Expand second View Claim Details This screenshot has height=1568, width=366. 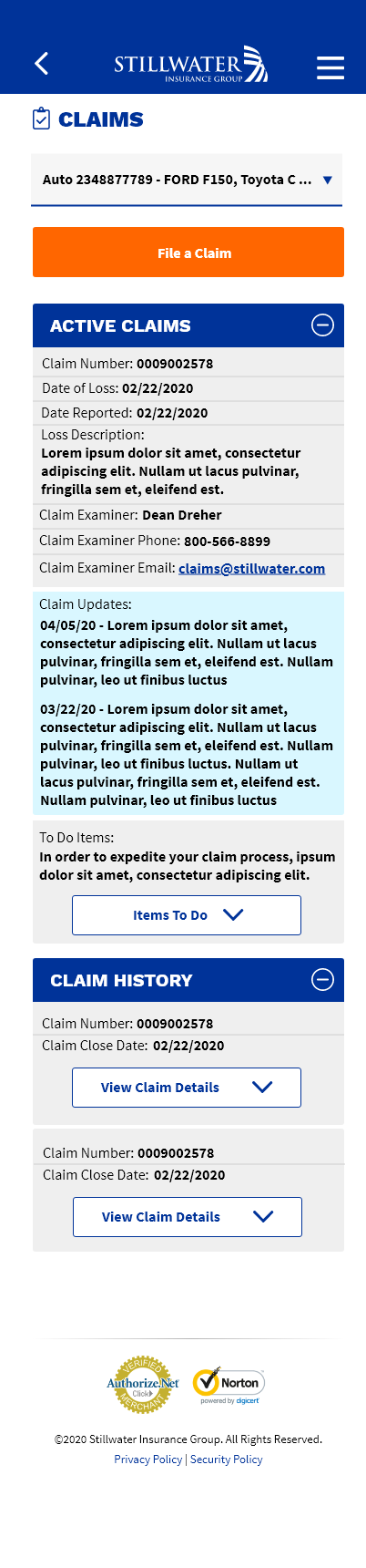coord(188,1217)
